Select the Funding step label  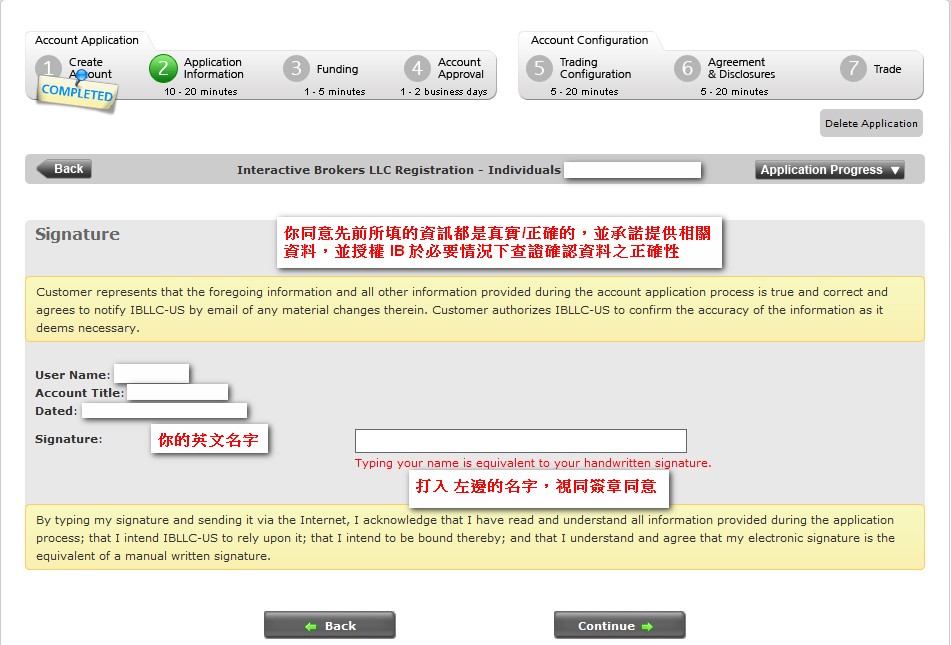point(337,69)
